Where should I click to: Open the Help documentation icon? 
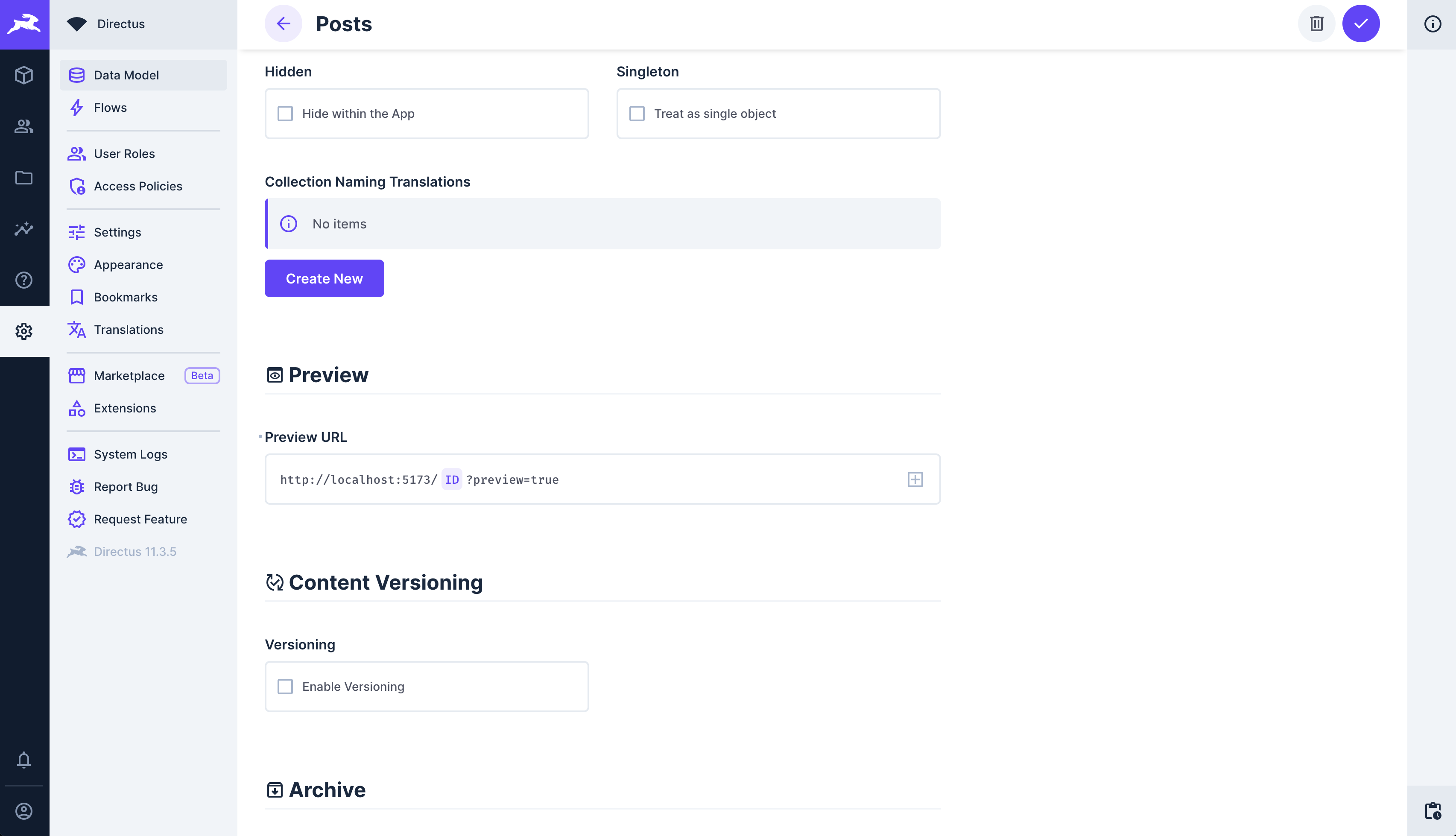point(24,280)
